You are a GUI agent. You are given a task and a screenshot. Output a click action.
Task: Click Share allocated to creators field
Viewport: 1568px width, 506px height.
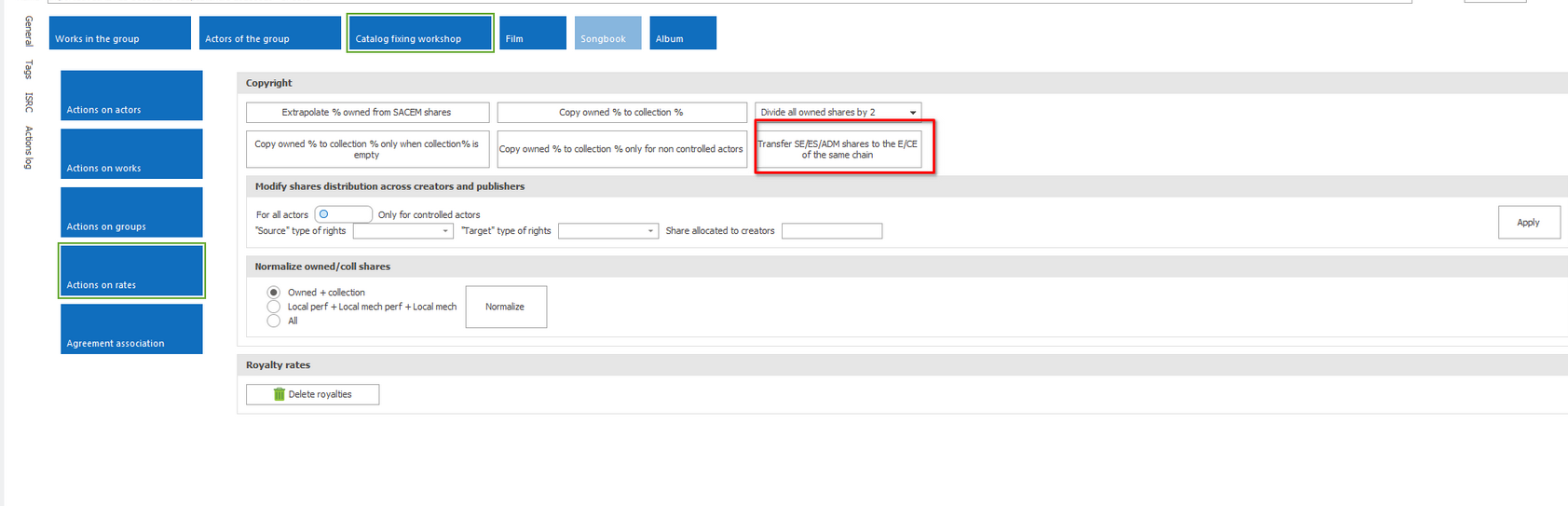pos(831,231)
